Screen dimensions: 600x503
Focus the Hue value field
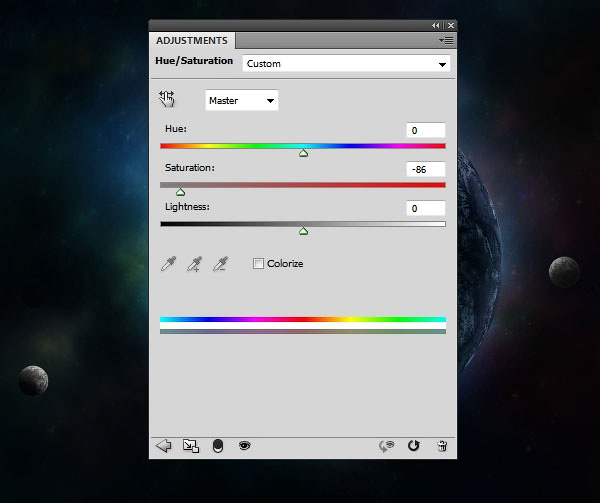pyautogui.click(x=426, y=130)
